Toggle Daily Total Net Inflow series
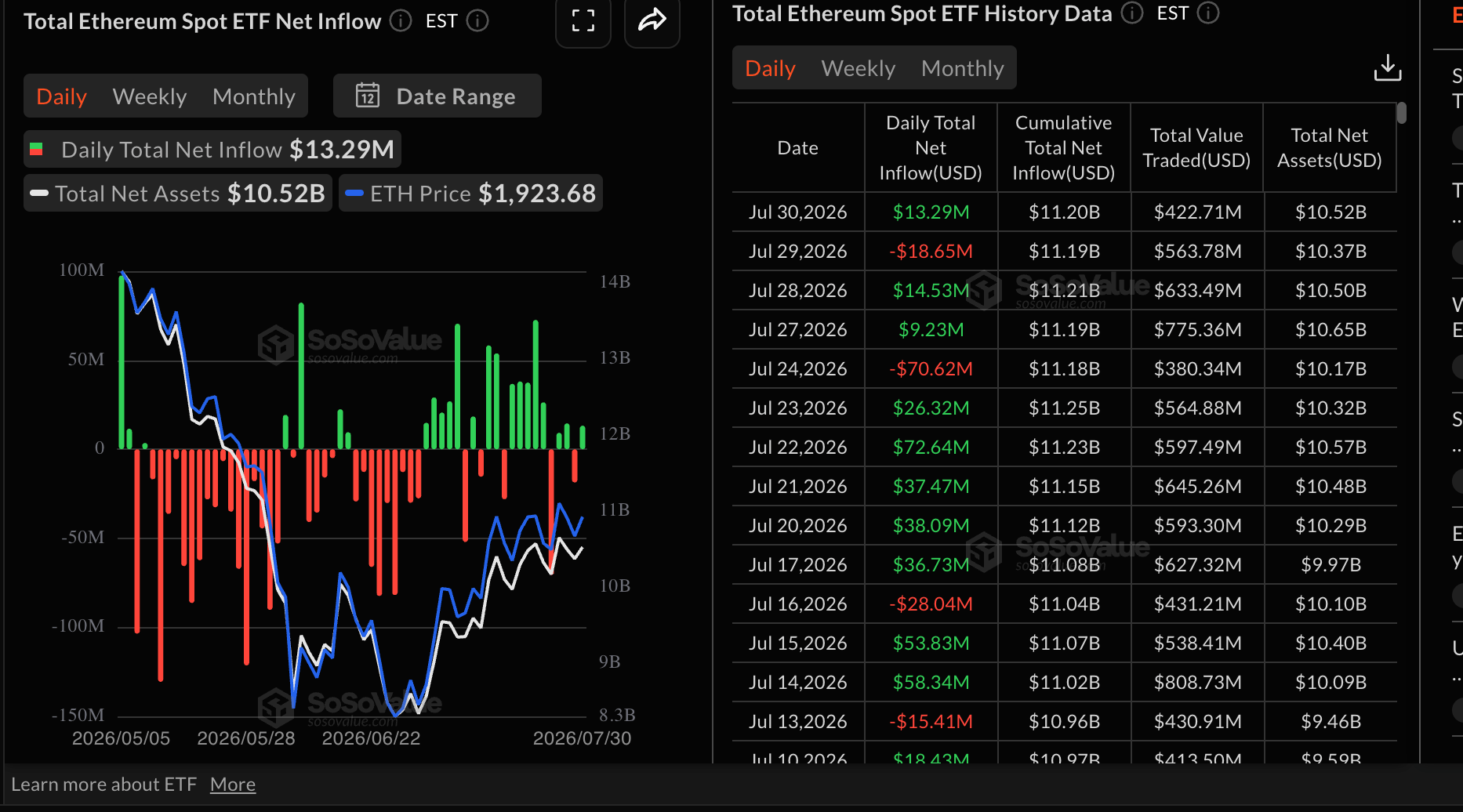Screen dimensions: 1463x812 point(212,149)
